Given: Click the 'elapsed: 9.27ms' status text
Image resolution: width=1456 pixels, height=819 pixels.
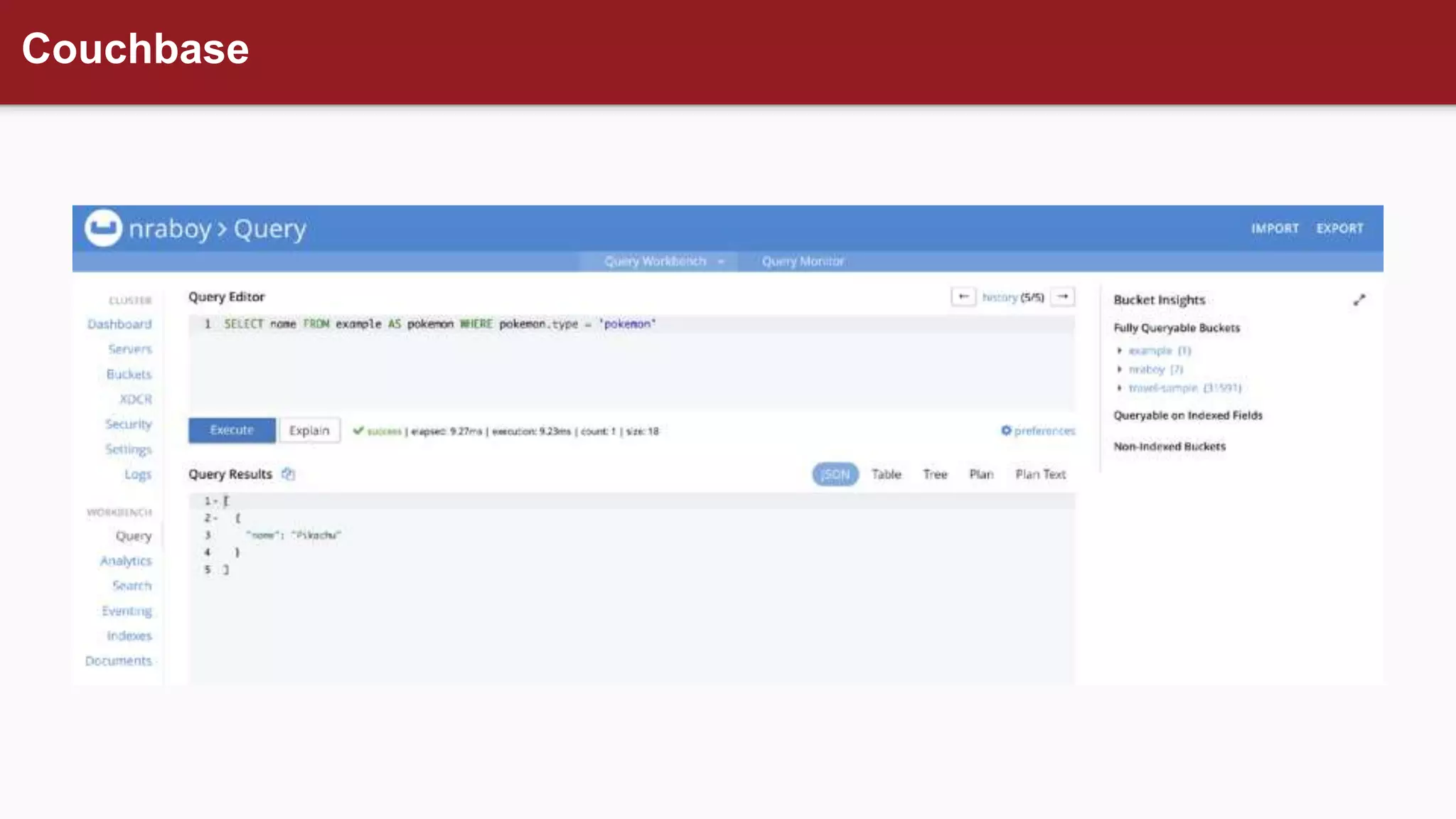Looking at the screenshot, I should pos(446,432).
